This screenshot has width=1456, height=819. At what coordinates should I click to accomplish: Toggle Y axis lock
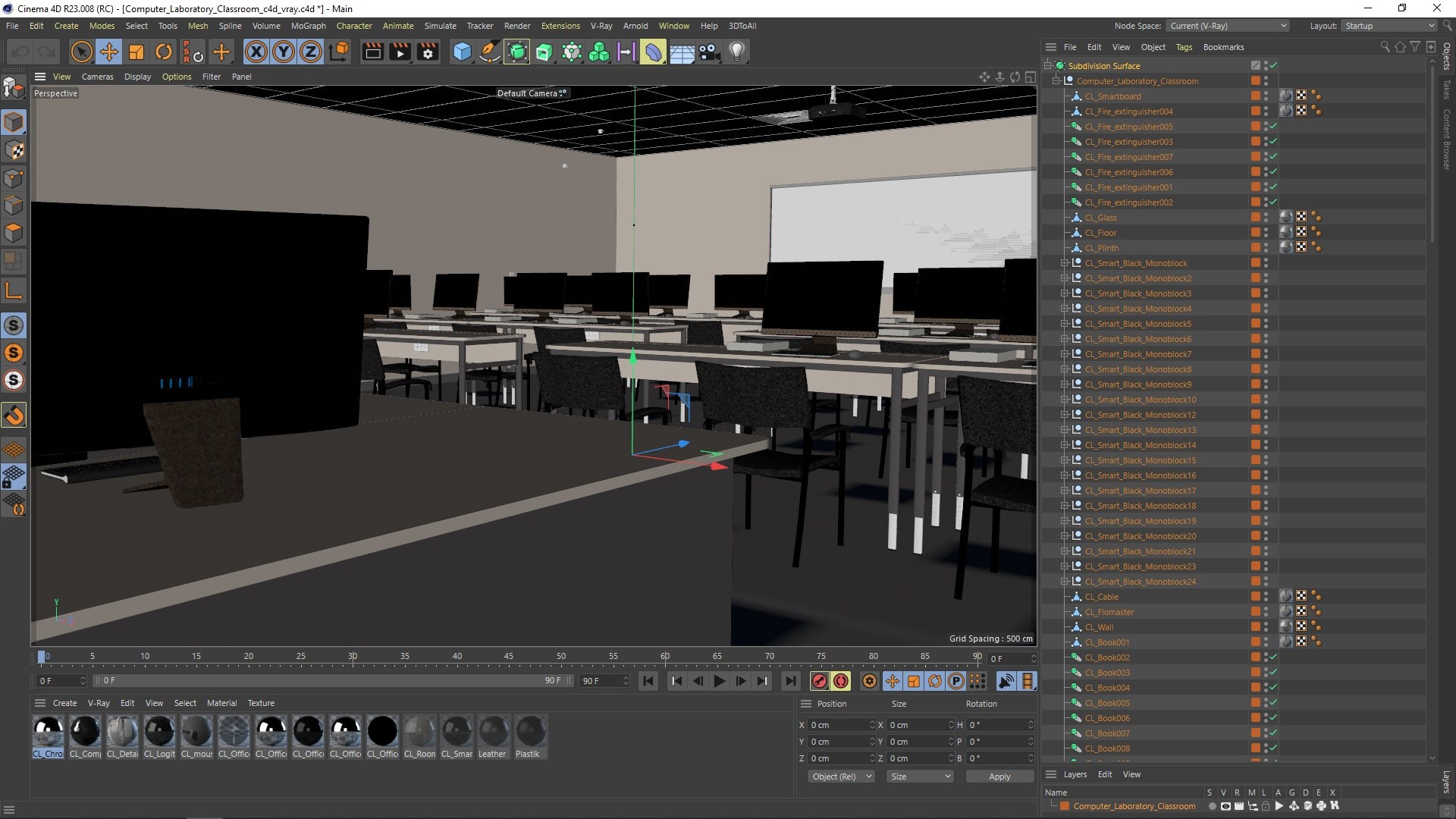click(x=284, y=52)
